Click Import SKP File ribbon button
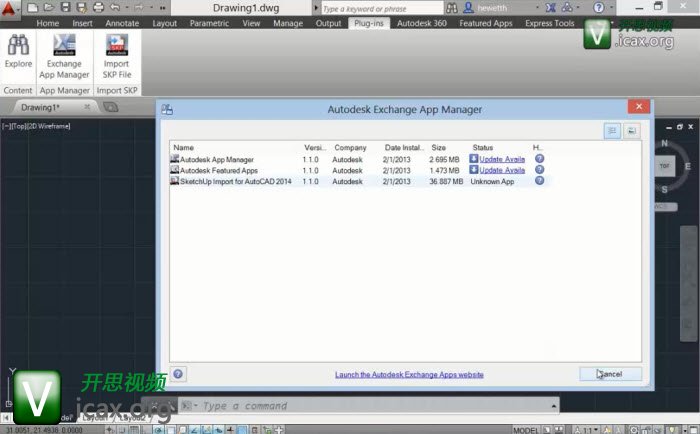The width and height of the screenshot is (700, 434). [x=117, y=56]
